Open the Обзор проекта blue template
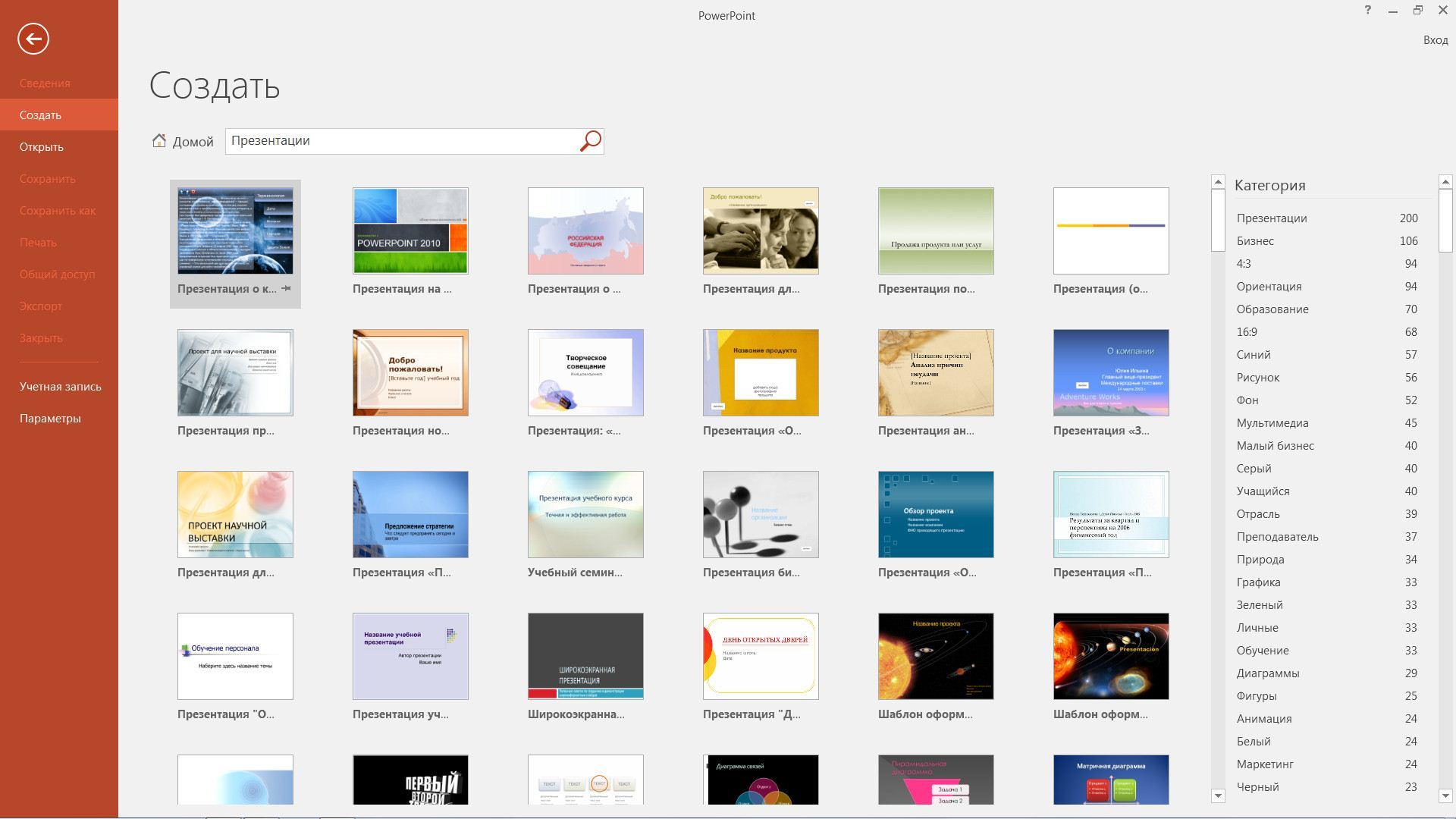Screen dimensions: 1456x819 (x=936, y=514)
